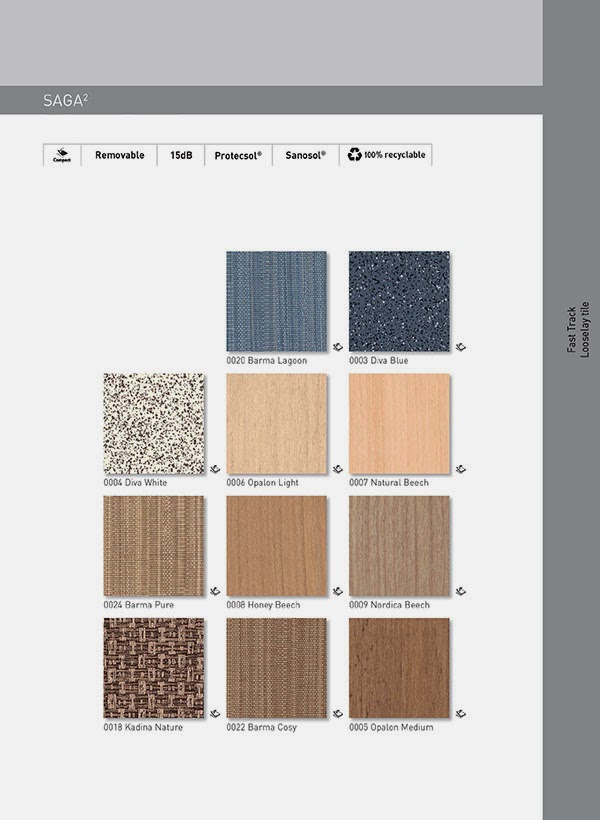Click the 0022 Barma Cosy caption

262,727
